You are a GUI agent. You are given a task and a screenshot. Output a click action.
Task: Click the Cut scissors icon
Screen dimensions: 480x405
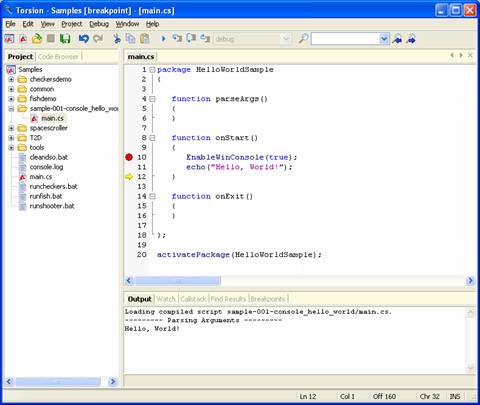point(117,39)
